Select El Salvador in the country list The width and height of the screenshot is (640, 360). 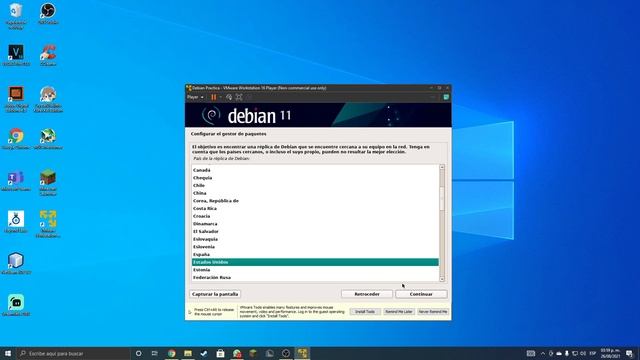(316, 231)
